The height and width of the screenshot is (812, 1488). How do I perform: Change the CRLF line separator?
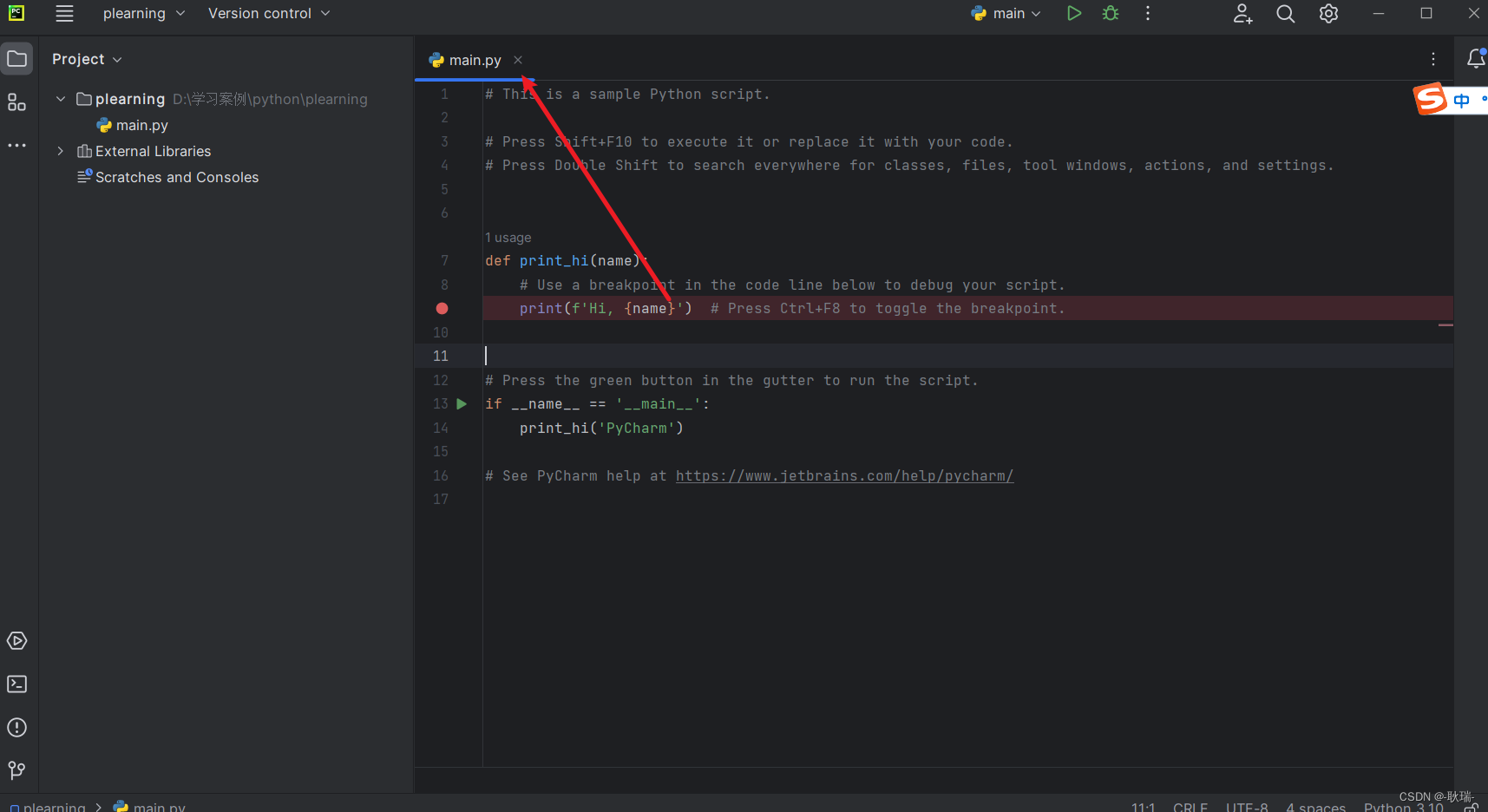click(x=1190, y=806)
